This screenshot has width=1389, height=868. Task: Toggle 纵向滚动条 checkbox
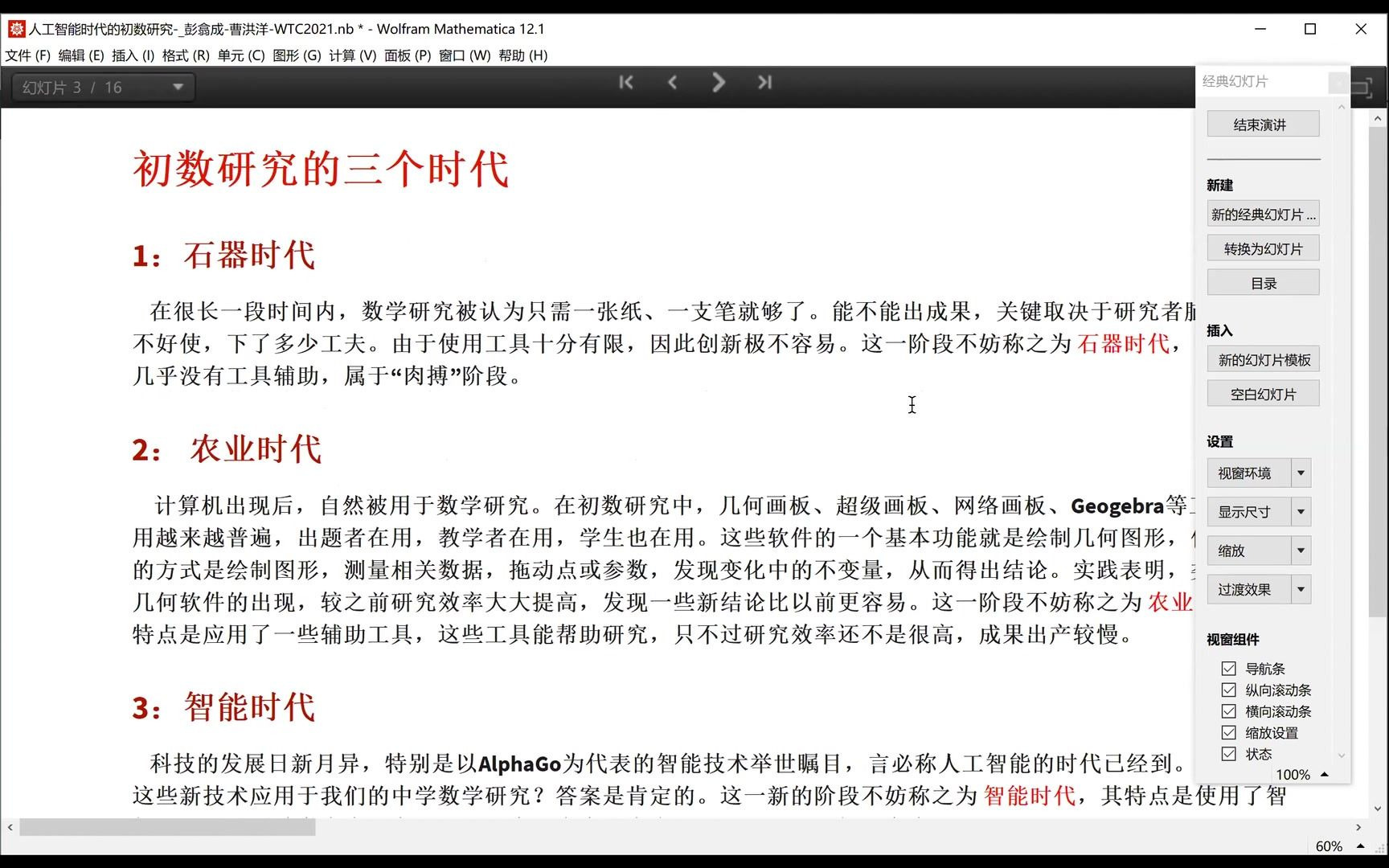pyautogui.click(x=1228, y=690)
